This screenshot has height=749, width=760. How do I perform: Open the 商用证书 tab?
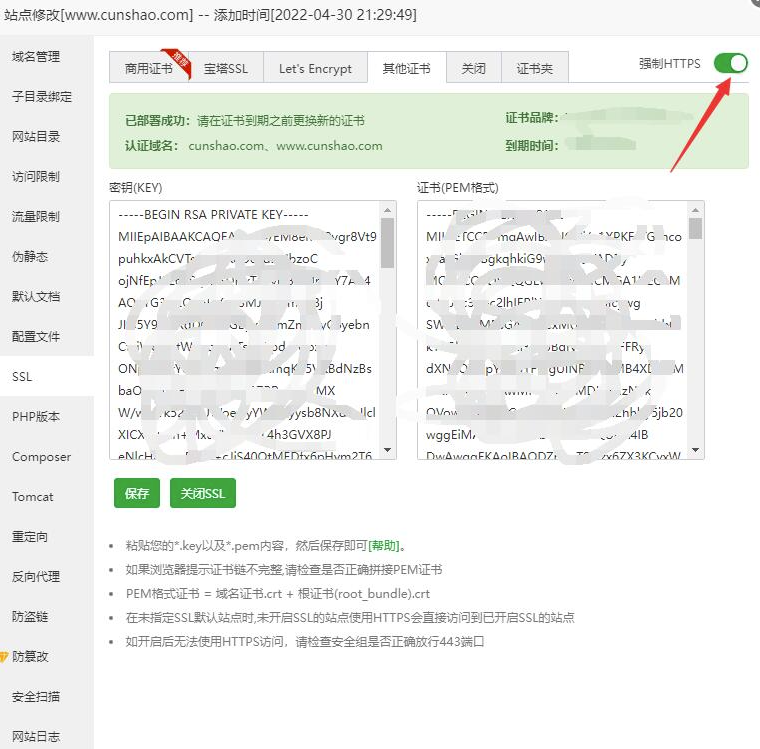click(149, 68)
